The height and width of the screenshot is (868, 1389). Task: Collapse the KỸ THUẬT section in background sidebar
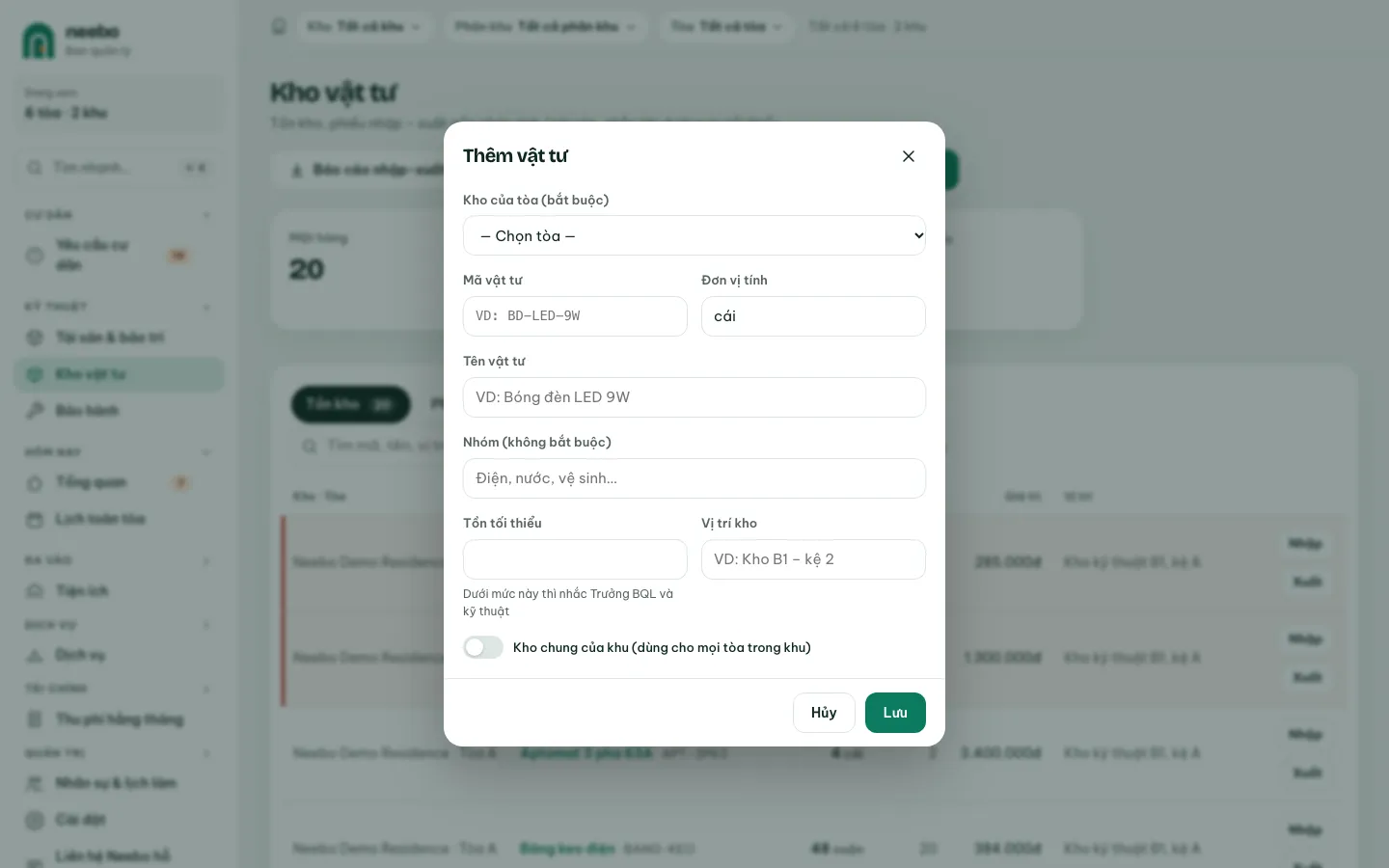coord(206,308)
